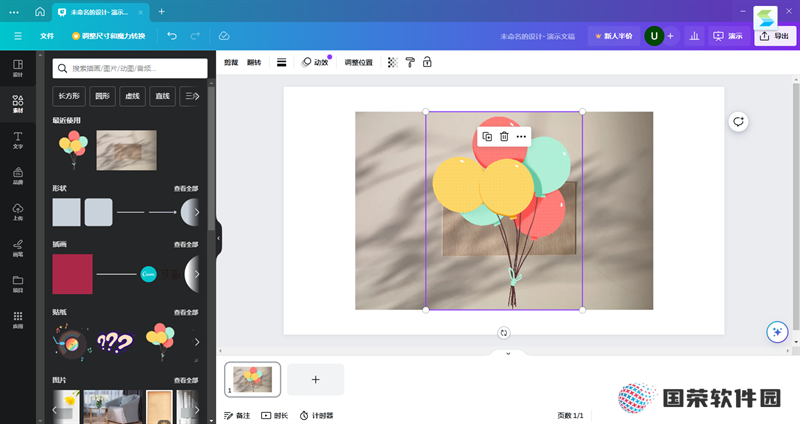Image resolution: width=800 pixels, height=424 pixels.
Task: Open 动效 (Animate) option
Action: [315, 62]
